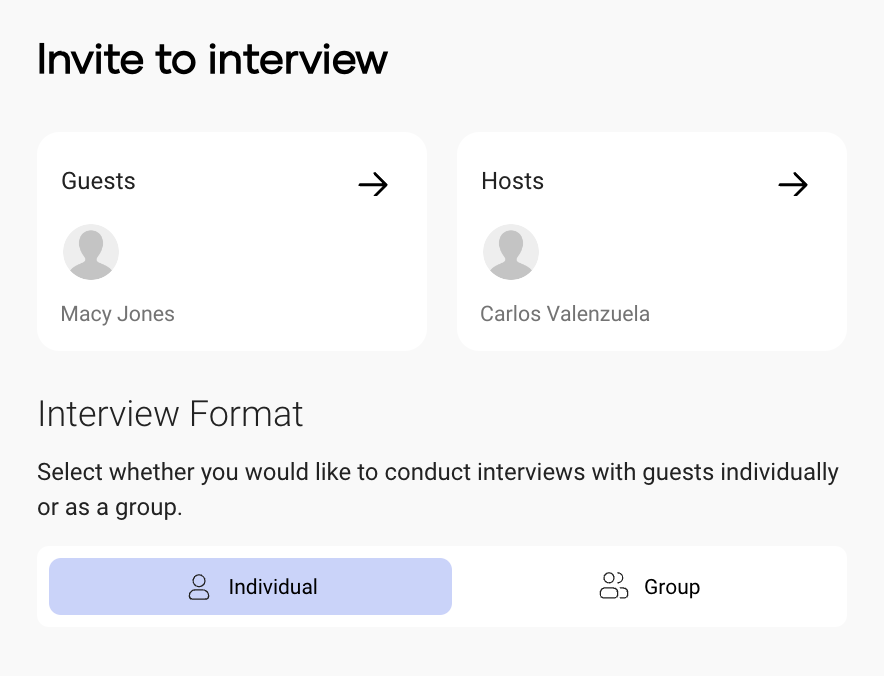
Task: Click the Hosts card heading
Action: pos(512,181)
